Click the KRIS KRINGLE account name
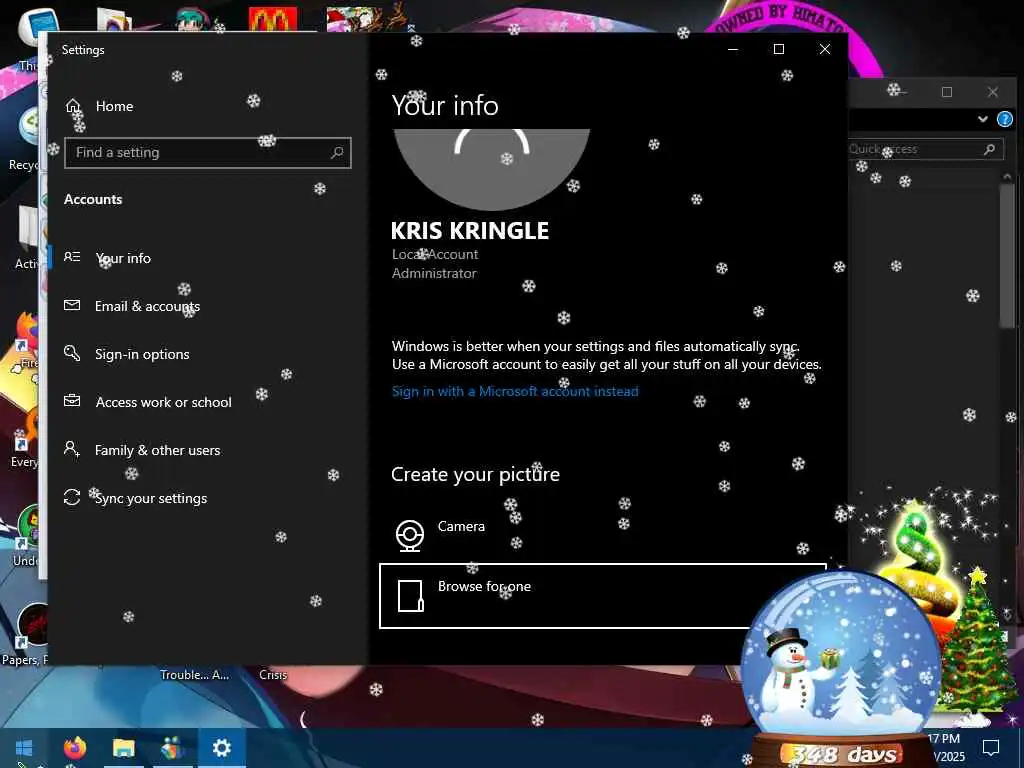Screen dimensions: 1024x768 click(470, 231)
